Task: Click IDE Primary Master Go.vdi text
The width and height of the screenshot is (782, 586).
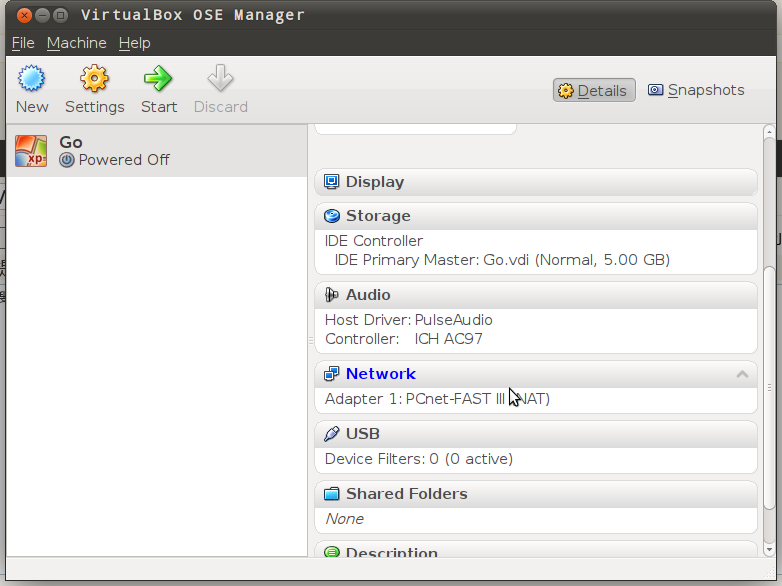Action: click(x=502, y=260)
